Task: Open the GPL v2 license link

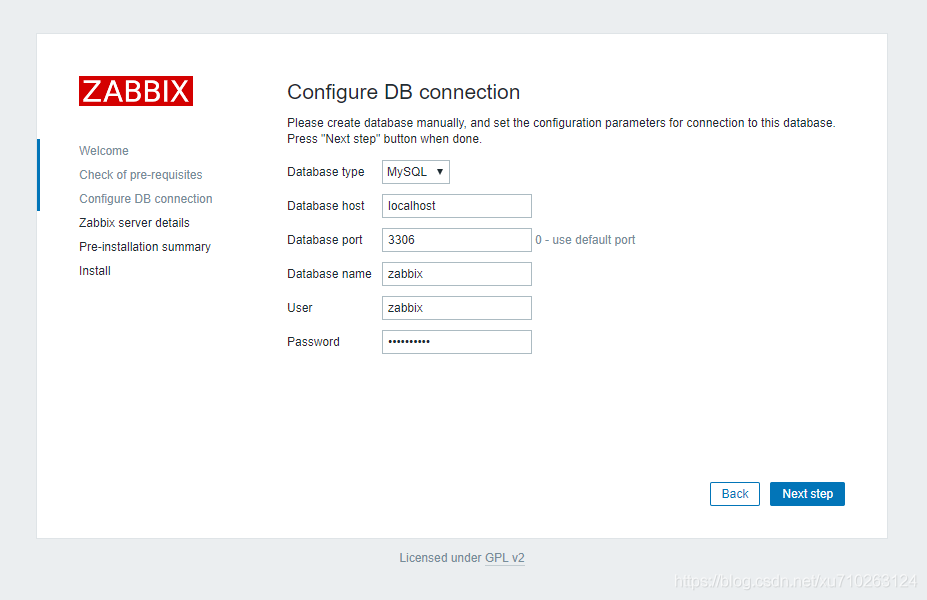Action: click(505, 558)
